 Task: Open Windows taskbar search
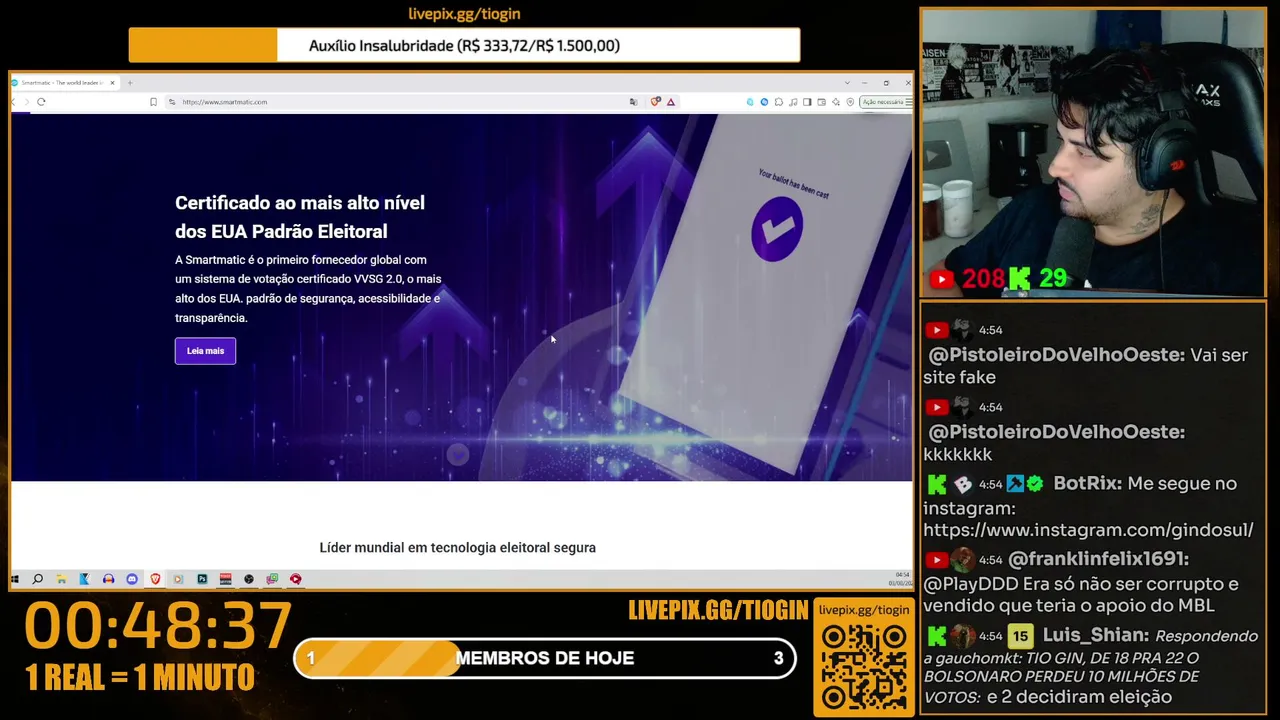click(38, 579)
